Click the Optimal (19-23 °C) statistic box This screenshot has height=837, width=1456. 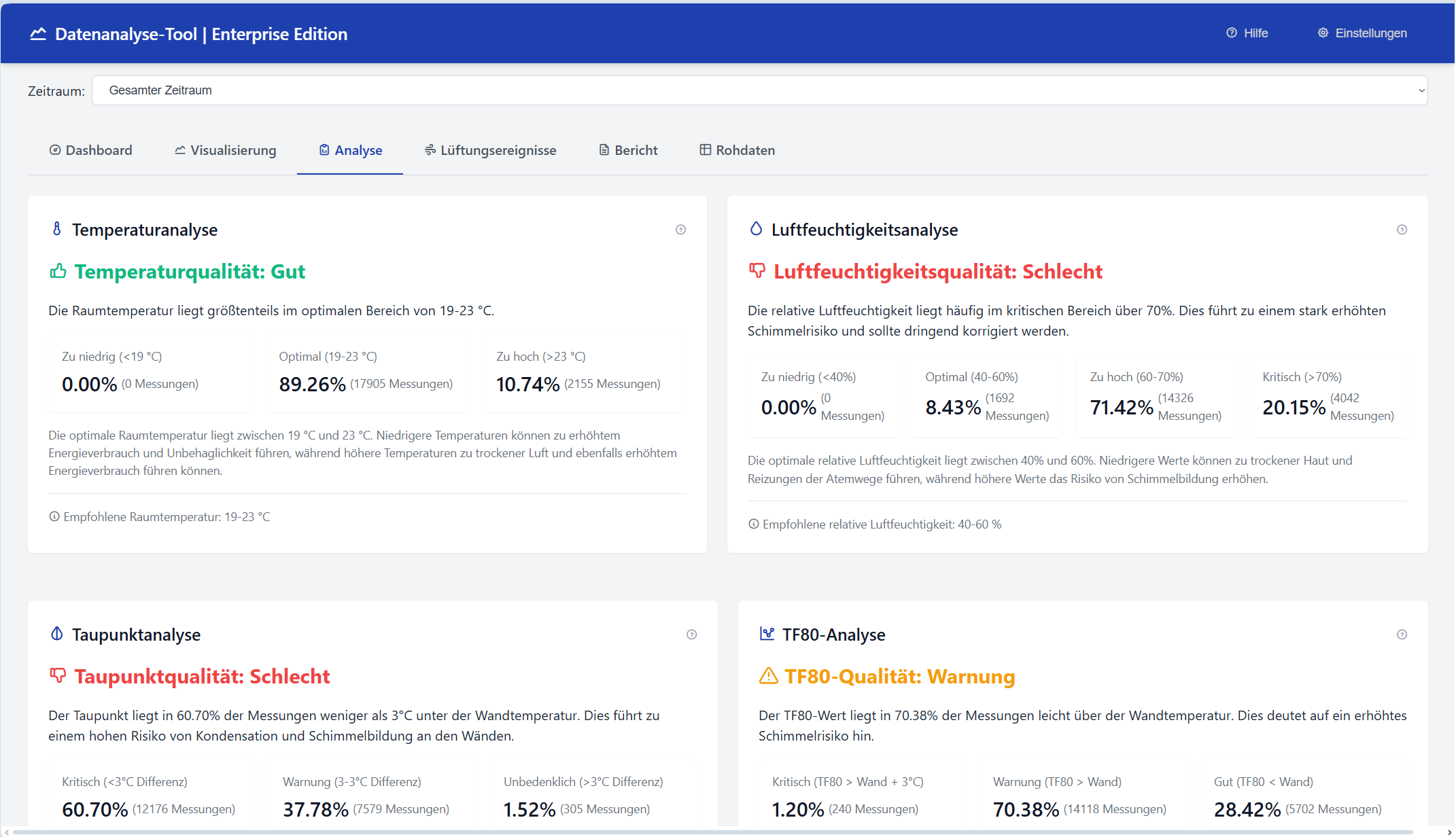[x=367, y=374]
